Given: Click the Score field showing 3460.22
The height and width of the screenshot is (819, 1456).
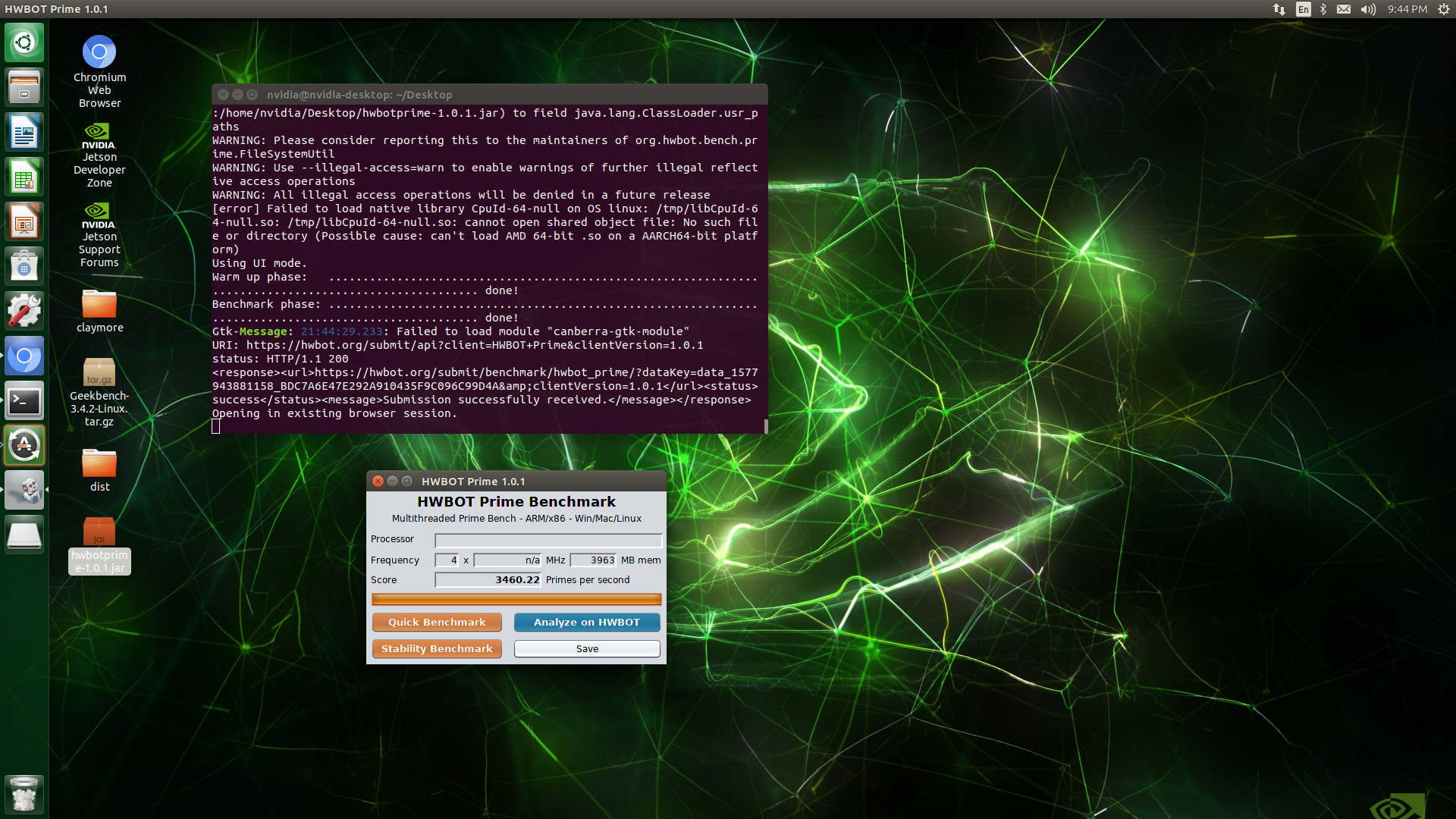Looking at the screenshot, I should coord(488,579).
